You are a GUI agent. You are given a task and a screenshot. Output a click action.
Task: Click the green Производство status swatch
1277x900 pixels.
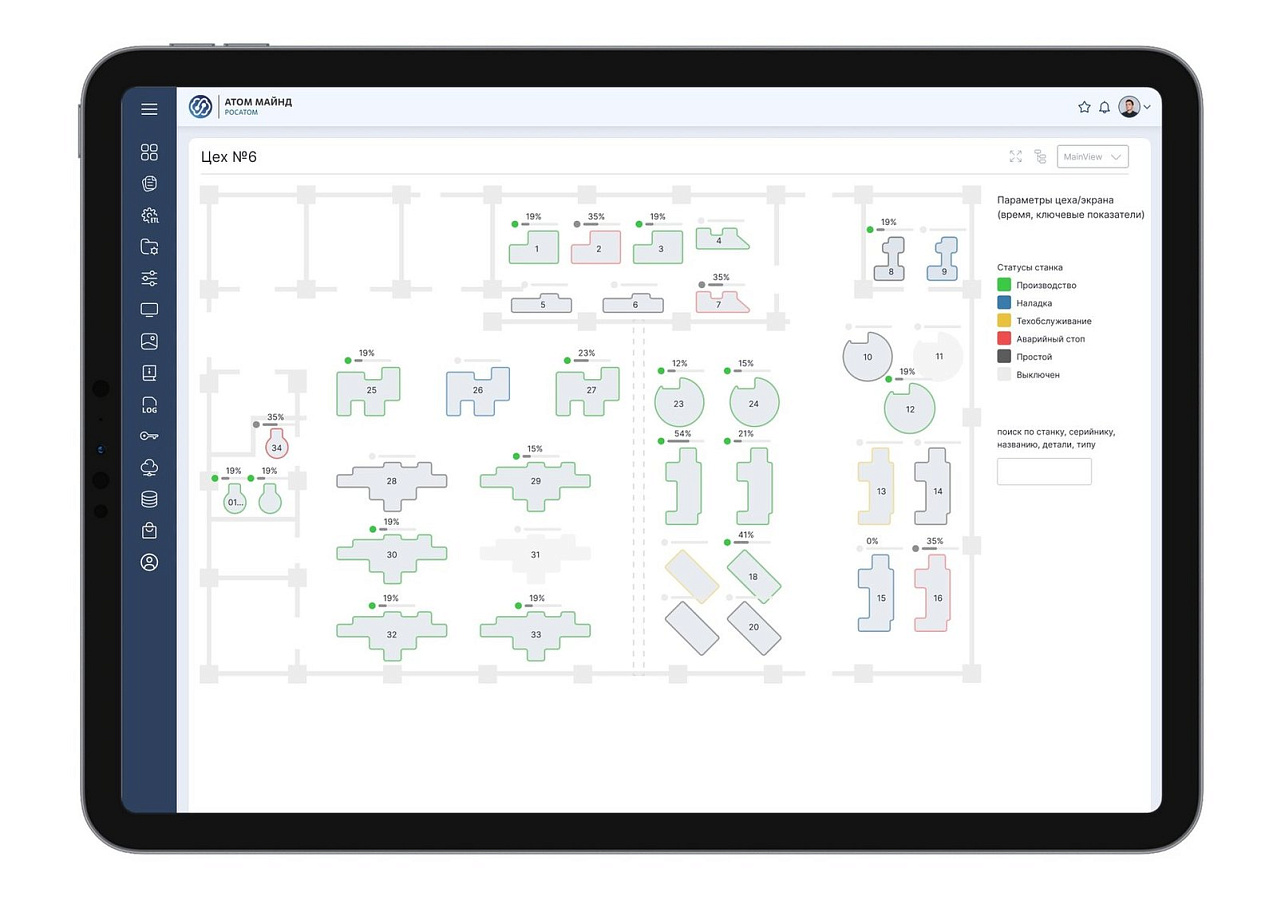[x=1004, y=285]
